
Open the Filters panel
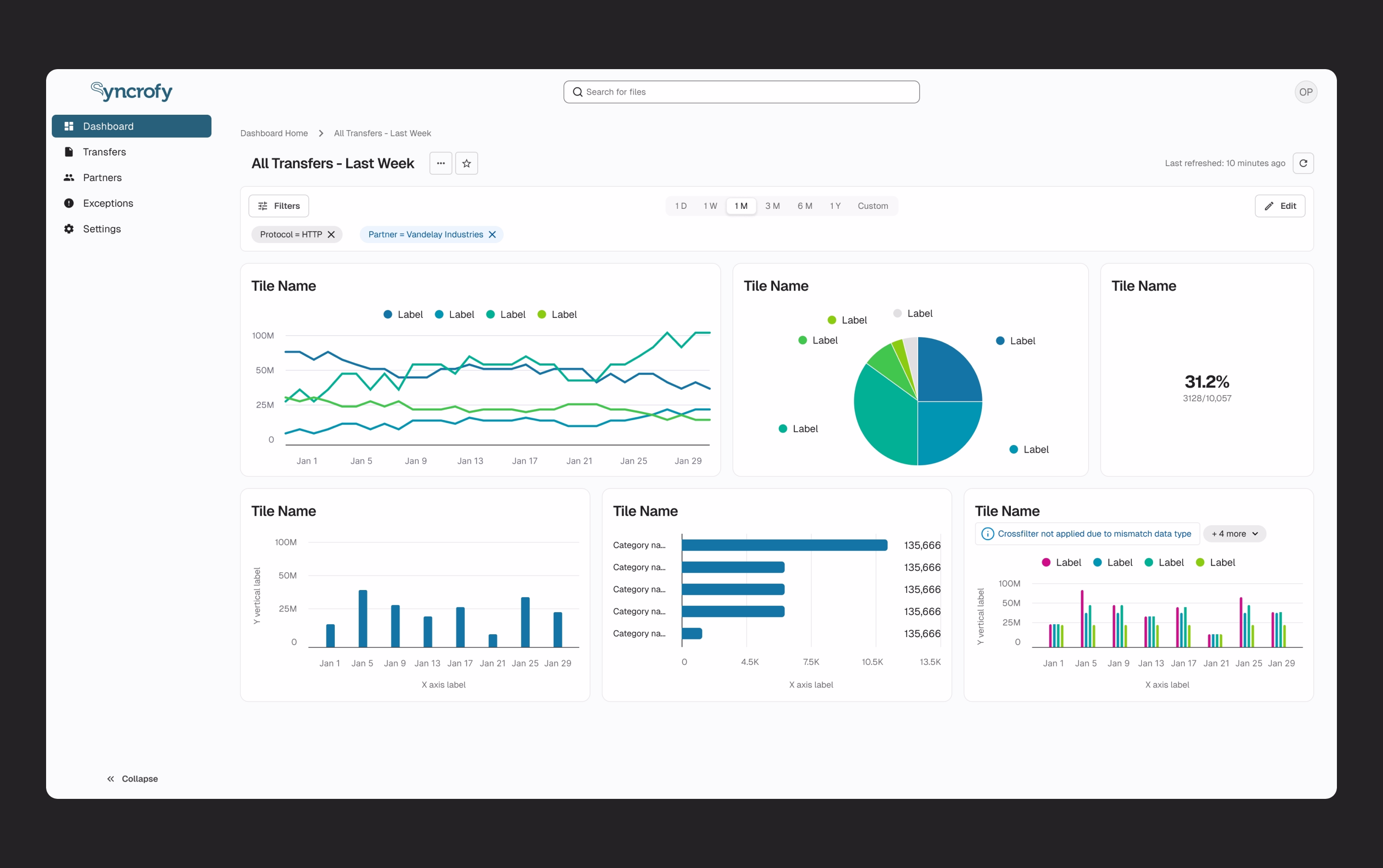point(279,205)
